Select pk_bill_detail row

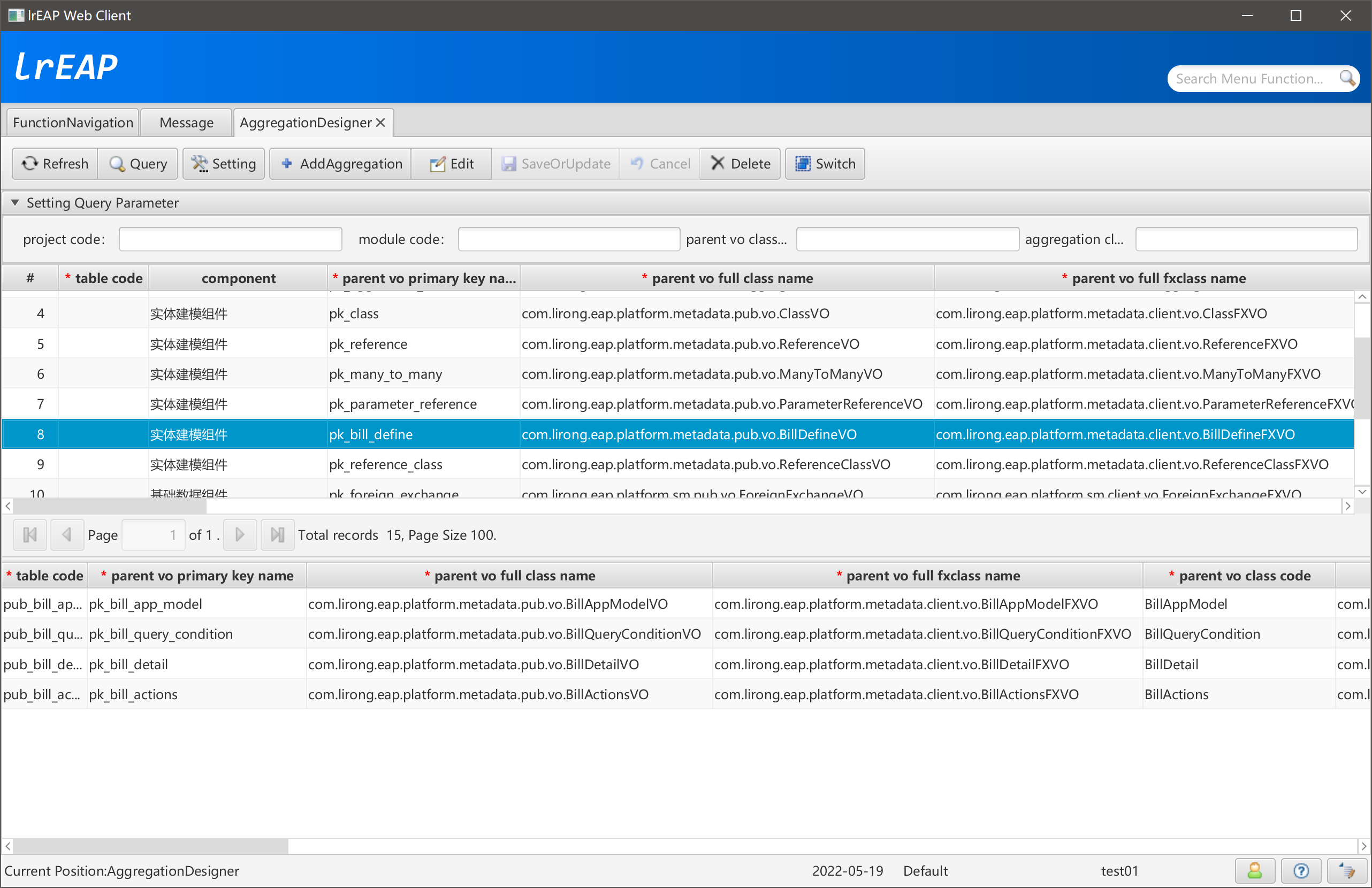686,664
